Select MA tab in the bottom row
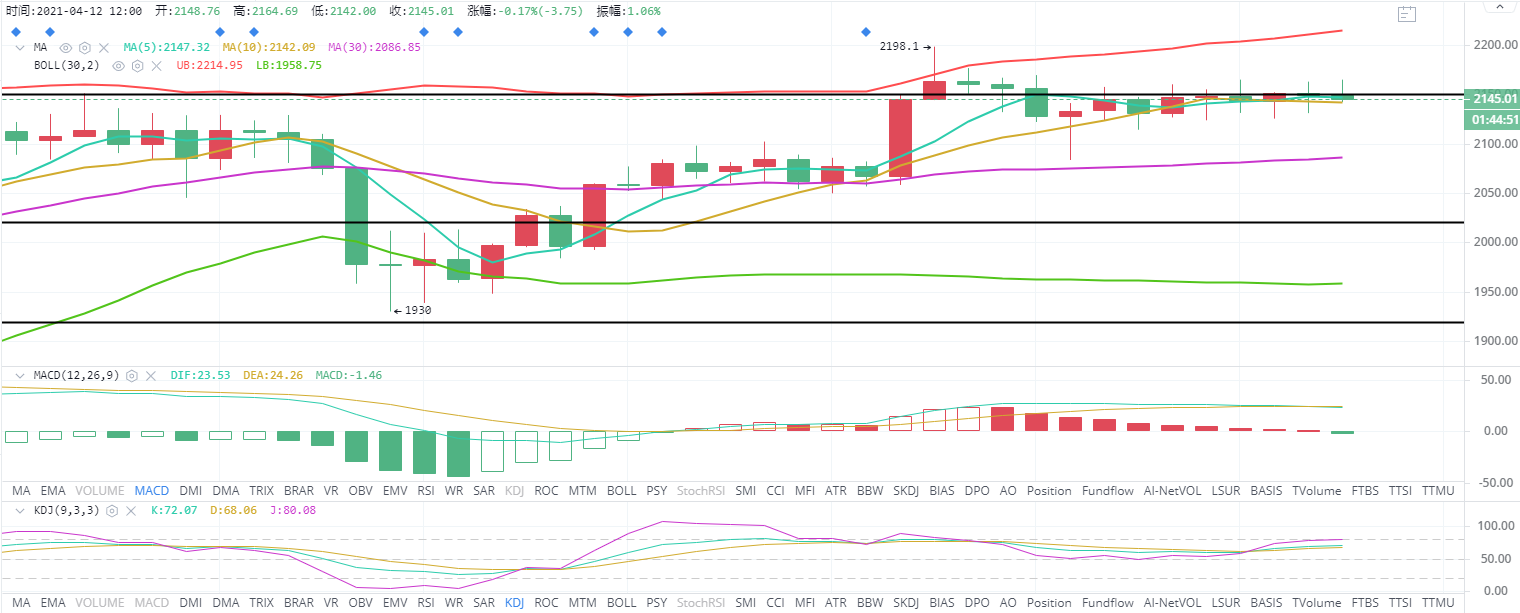Screen dimensions: 1520x613 (20, 603)
